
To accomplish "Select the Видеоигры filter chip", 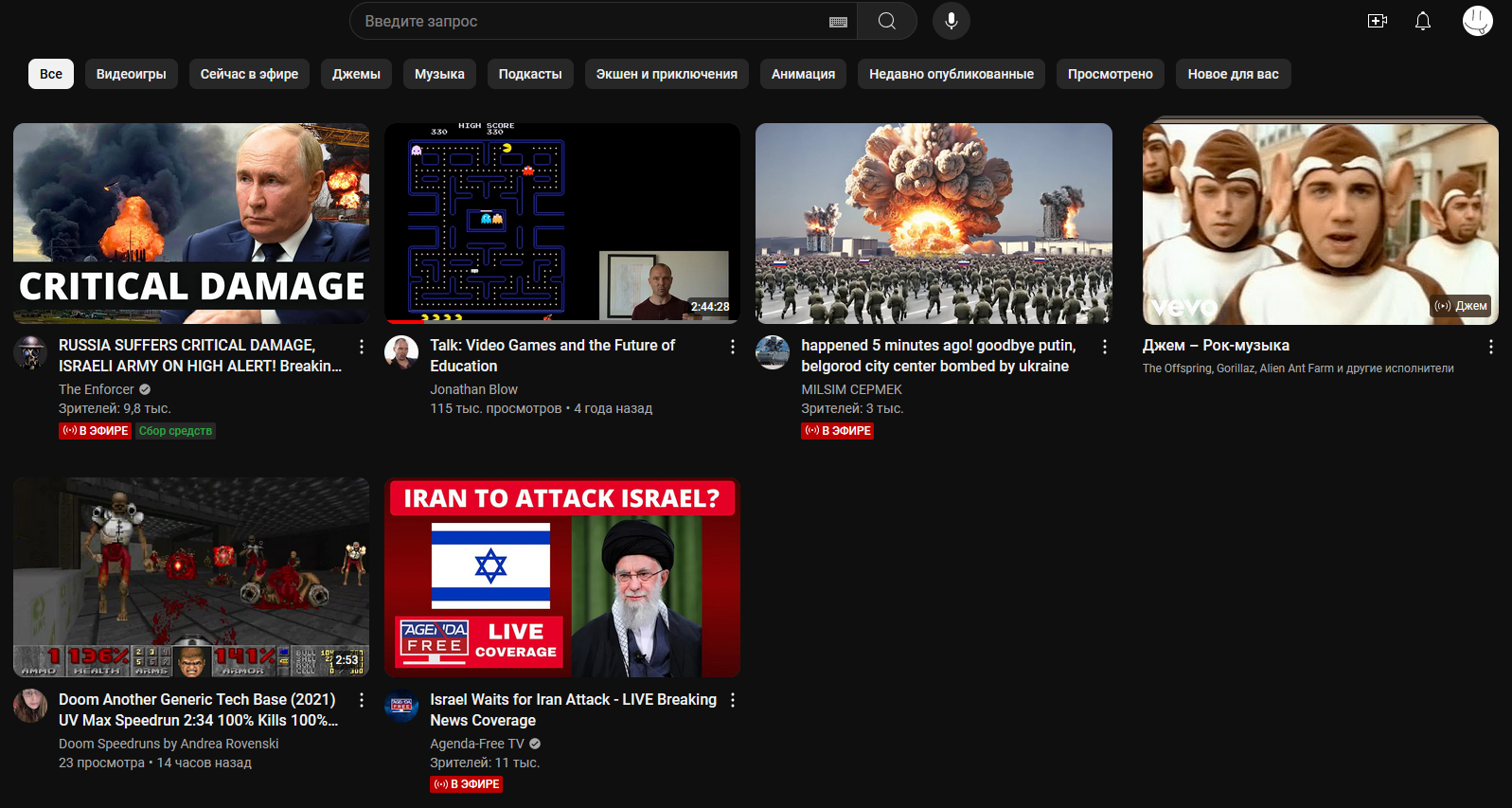I will 131,74.
